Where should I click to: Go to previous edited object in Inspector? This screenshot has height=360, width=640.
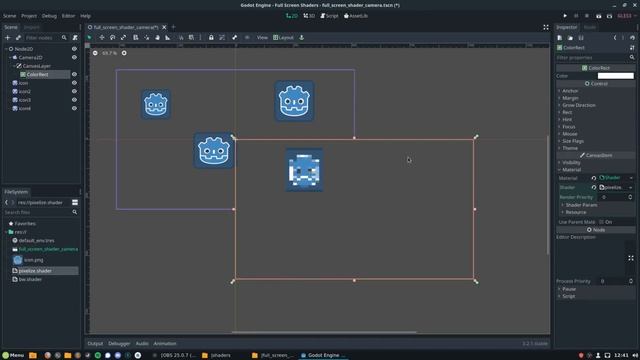pos(615,38)
